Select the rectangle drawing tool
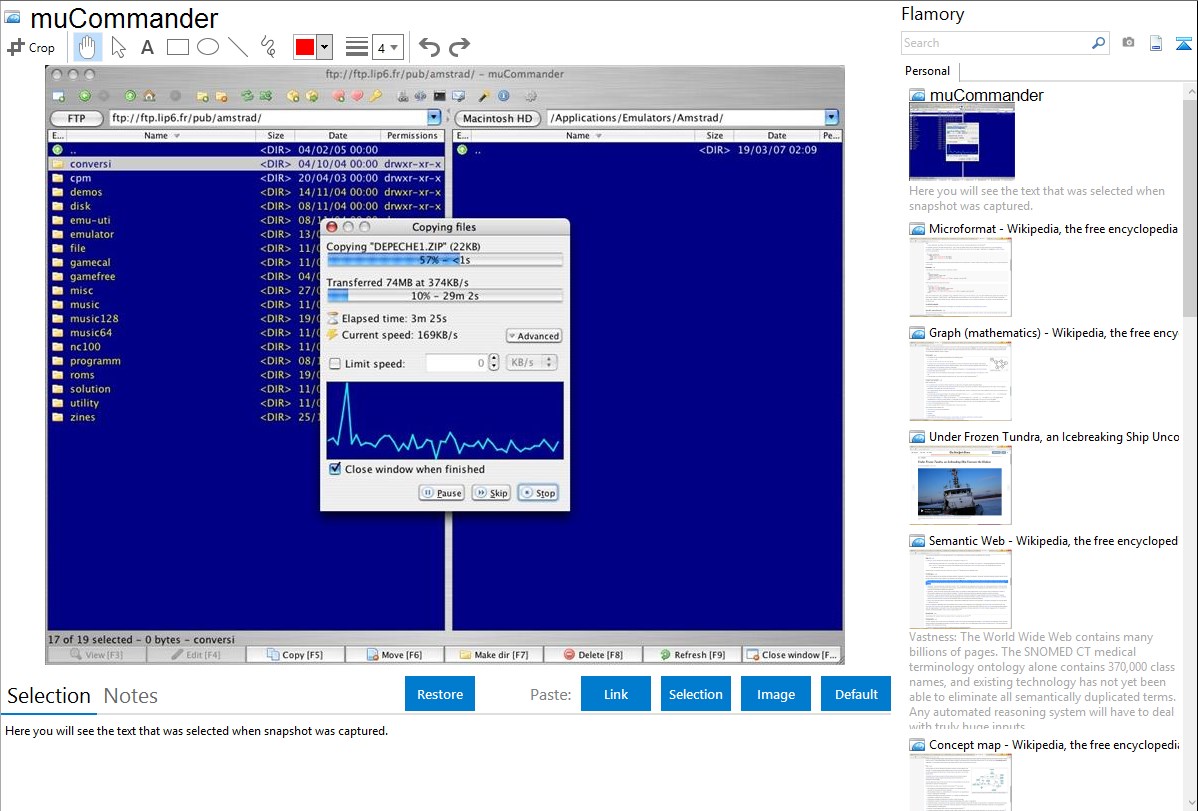 [177, 47]
